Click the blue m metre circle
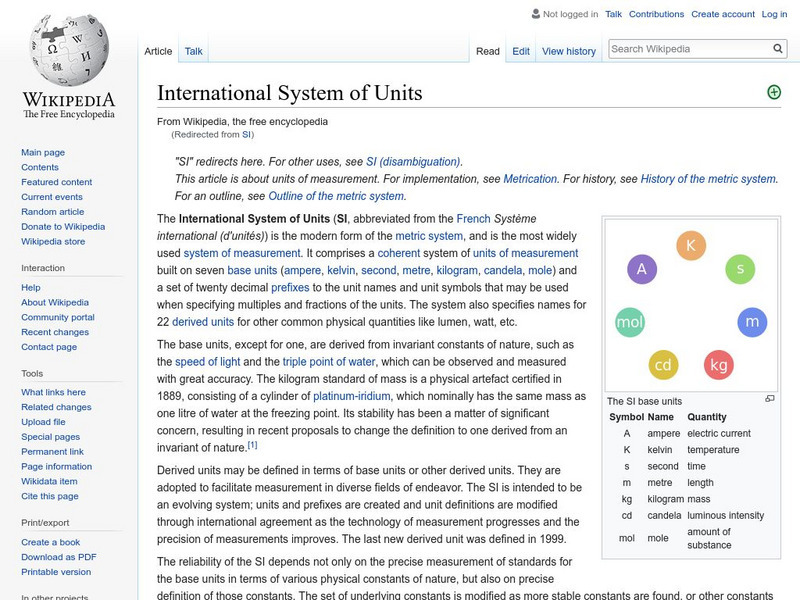 click(x=752, y=322)
